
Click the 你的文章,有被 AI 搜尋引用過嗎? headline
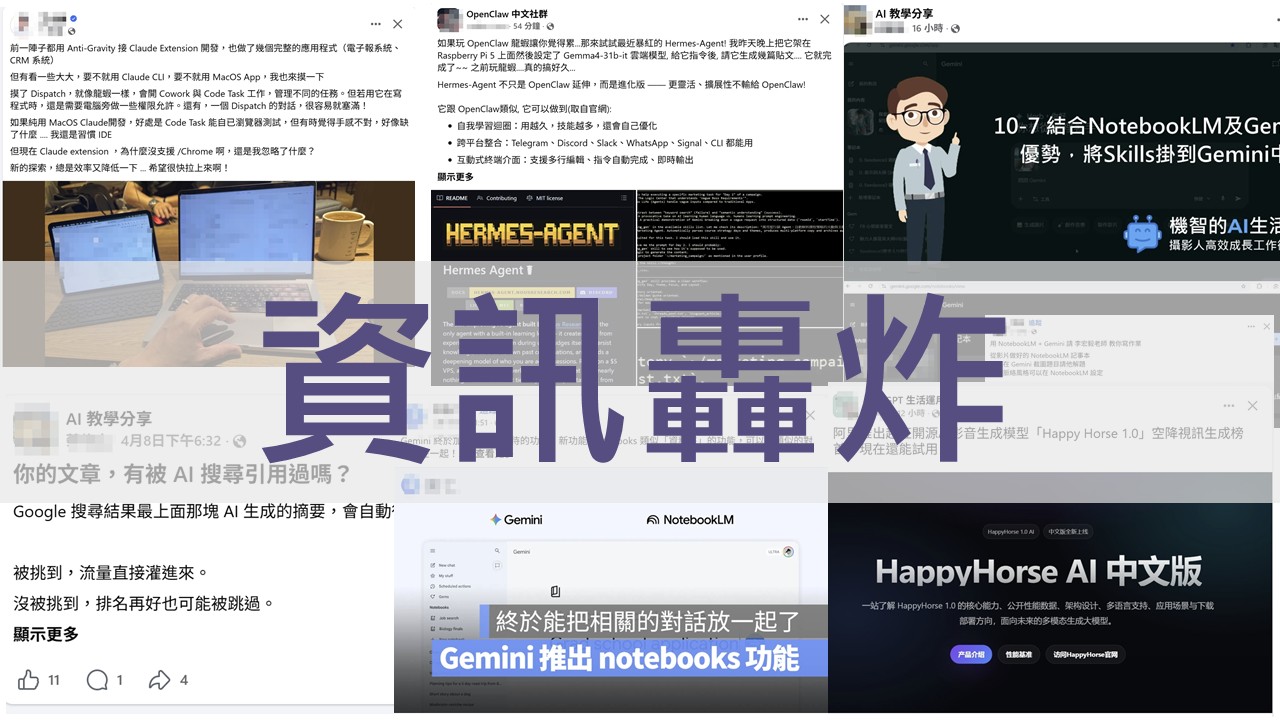tap(183, 472)
